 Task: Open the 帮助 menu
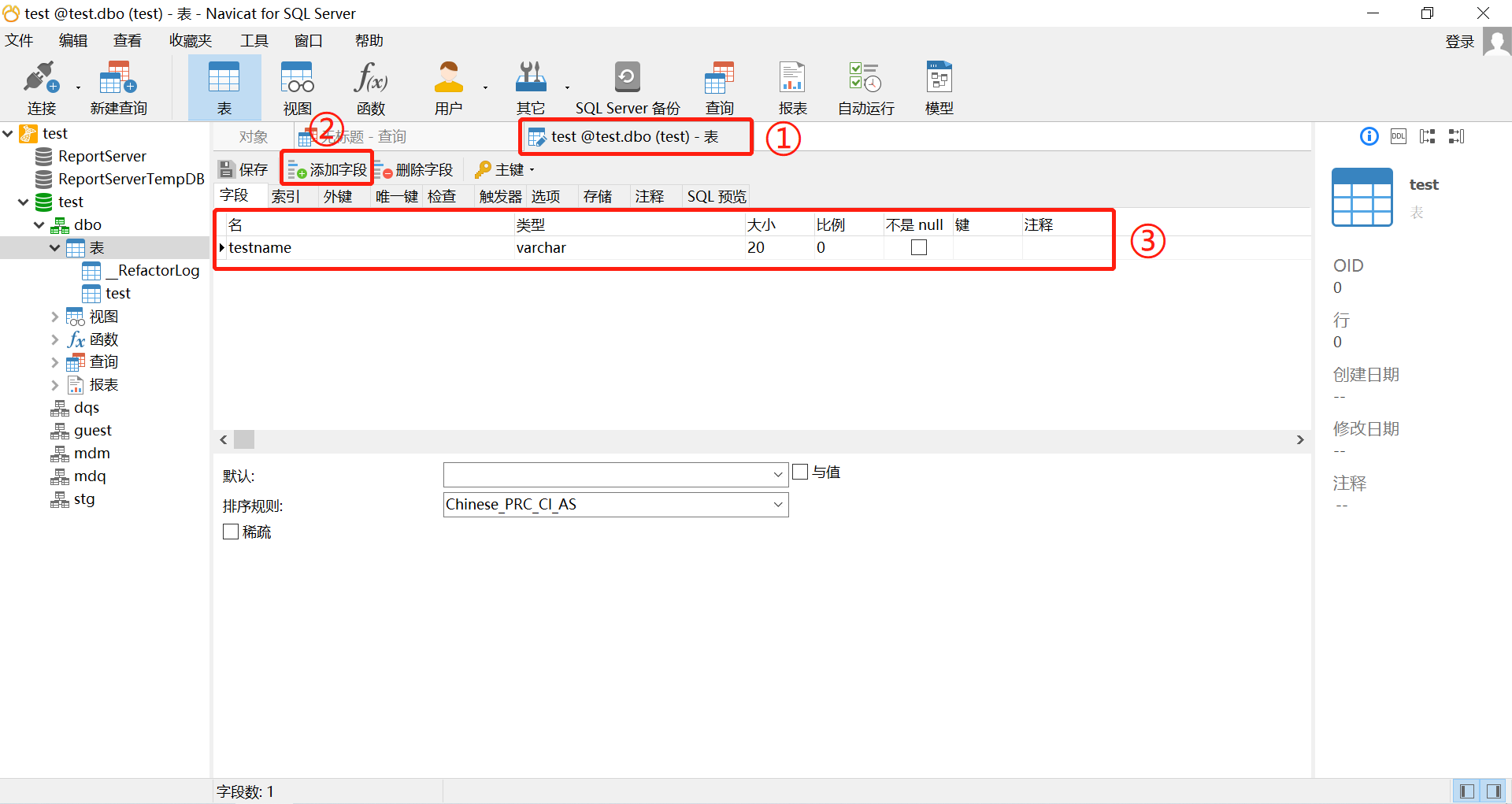point(369,41)
